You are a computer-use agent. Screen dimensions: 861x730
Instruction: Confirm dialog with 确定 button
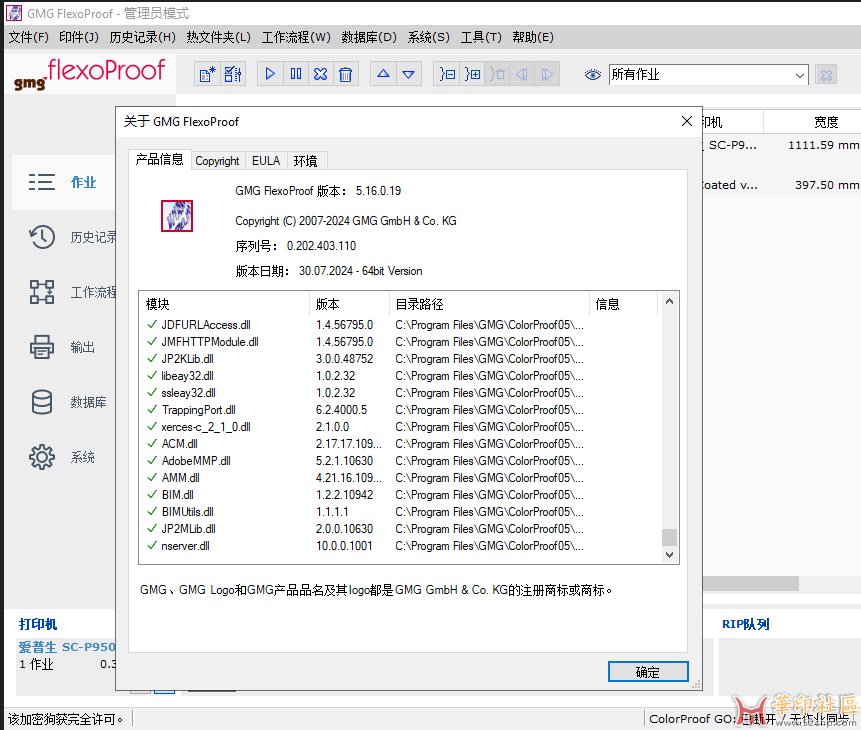(648, 672)
